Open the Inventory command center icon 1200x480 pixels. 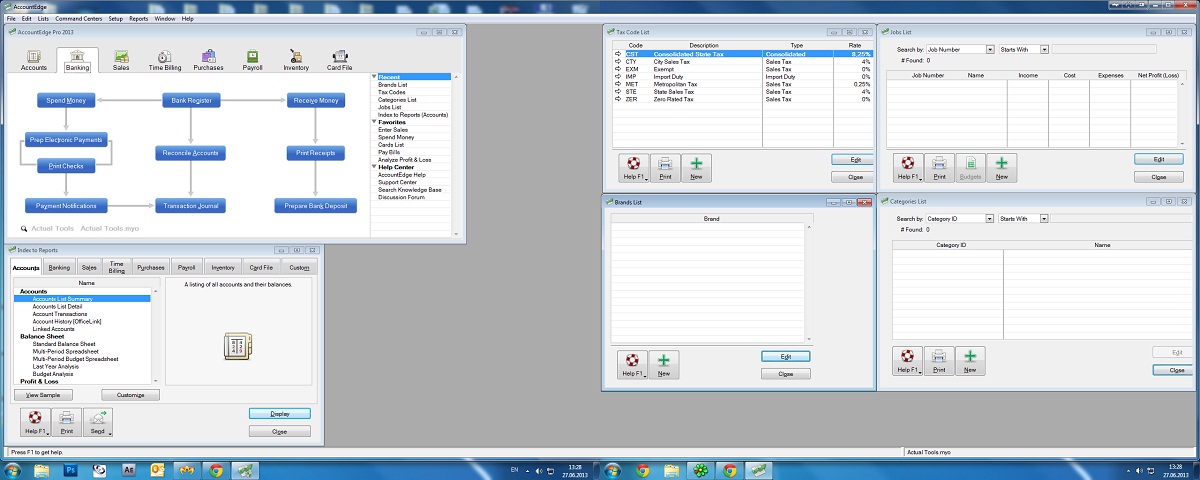(296, 60)
